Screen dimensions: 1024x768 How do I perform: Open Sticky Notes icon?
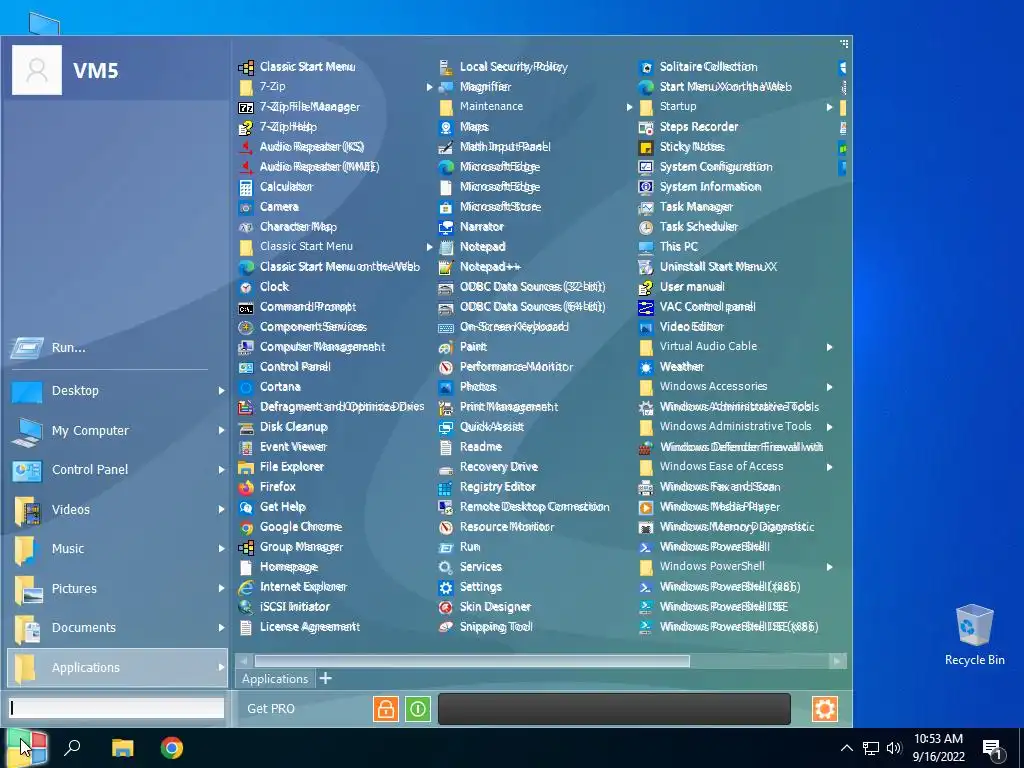[646, 147]
